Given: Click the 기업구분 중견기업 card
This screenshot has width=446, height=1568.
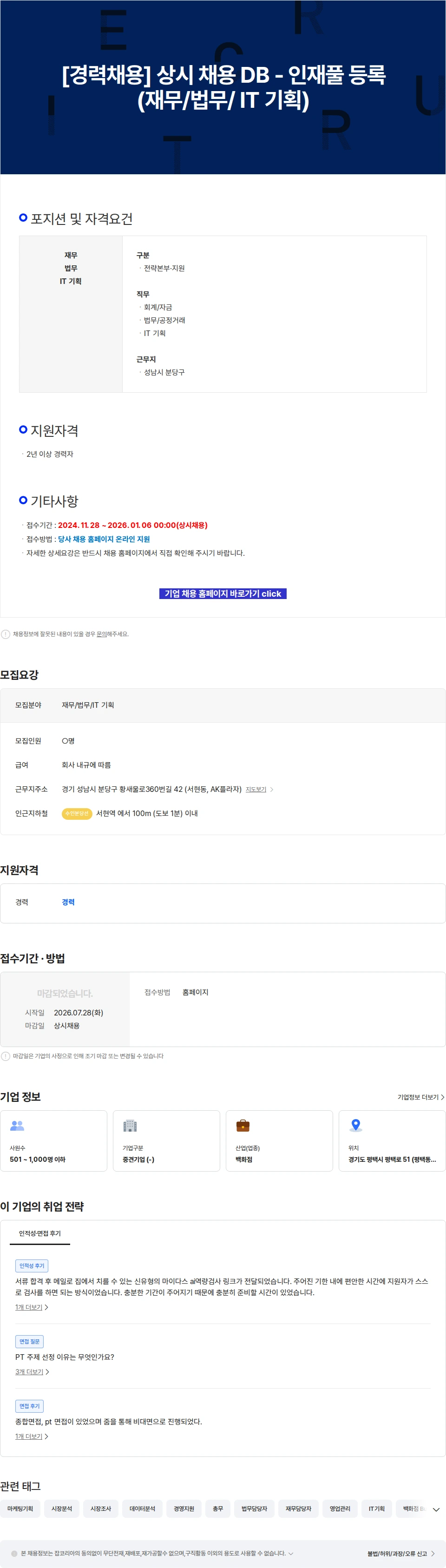Looking at the screenshot, I should tap(167, 1141).
